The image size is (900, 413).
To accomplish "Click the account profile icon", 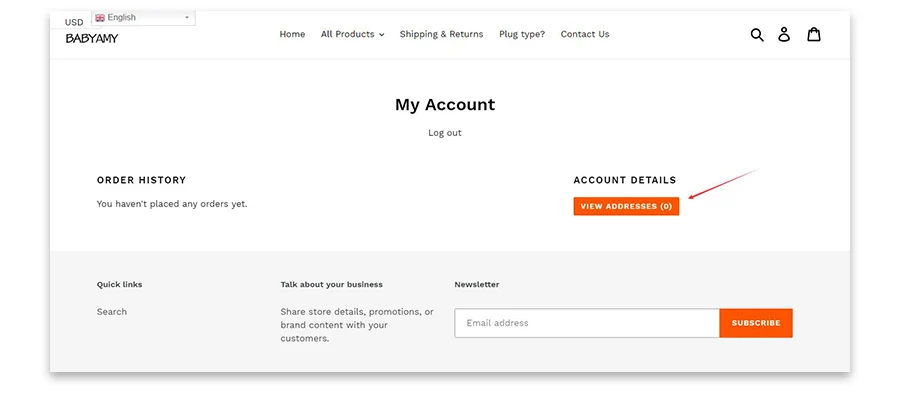I will point(784,34).
